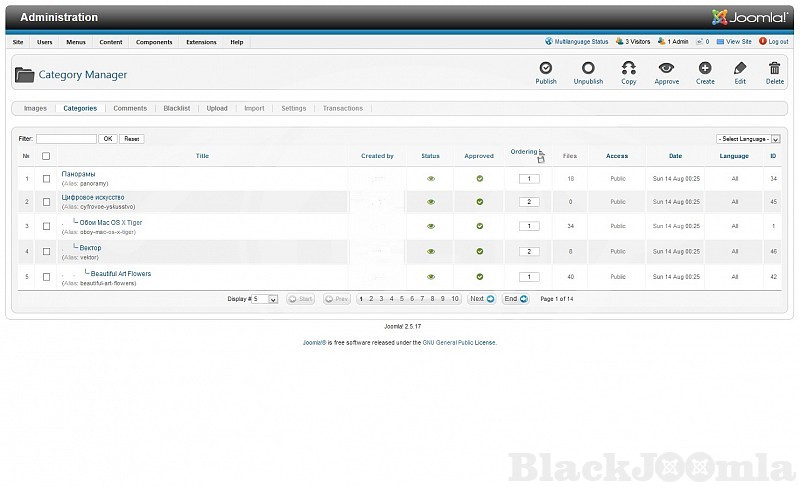The height and width of the screenshot is (487, 800).
Task: Click the Reset filter button
Action: [x=131, y=139]
